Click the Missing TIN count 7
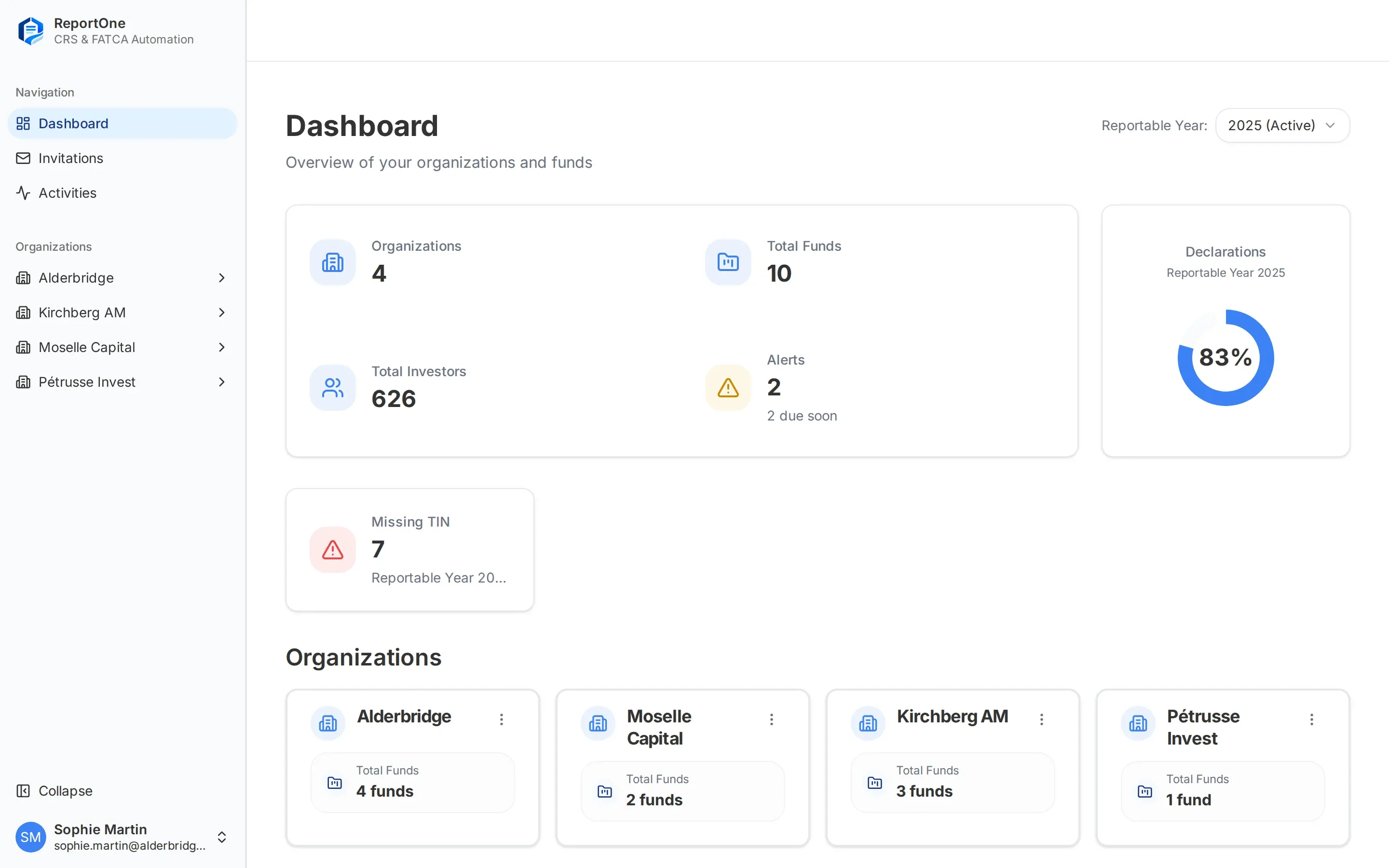Viewport: 1389px width, 868px height. [x=378, y=549]
